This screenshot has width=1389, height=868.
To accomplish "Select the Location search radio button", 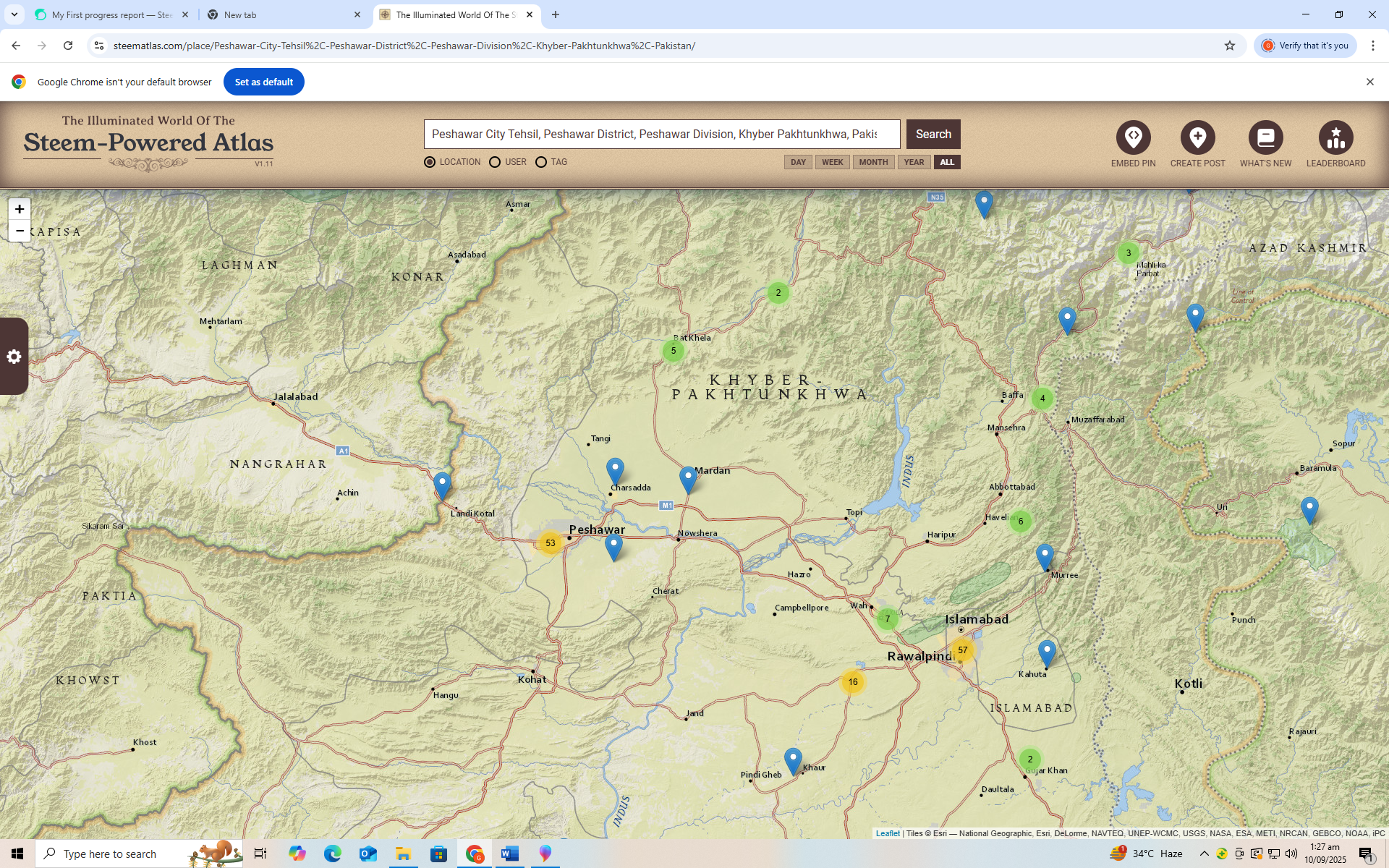I will pyautogui.click(x=430, y=162).
